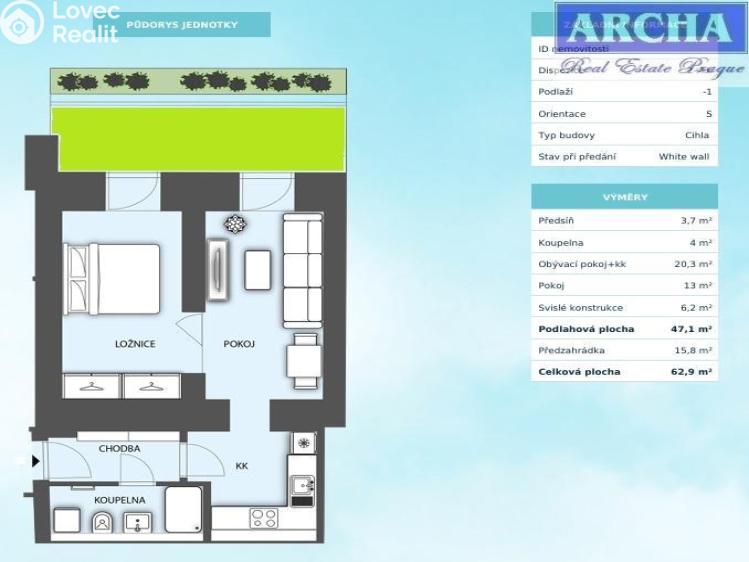
Task: Click the Předzahrádka row label
Action: pyautogui.click(x=571, y=350)
